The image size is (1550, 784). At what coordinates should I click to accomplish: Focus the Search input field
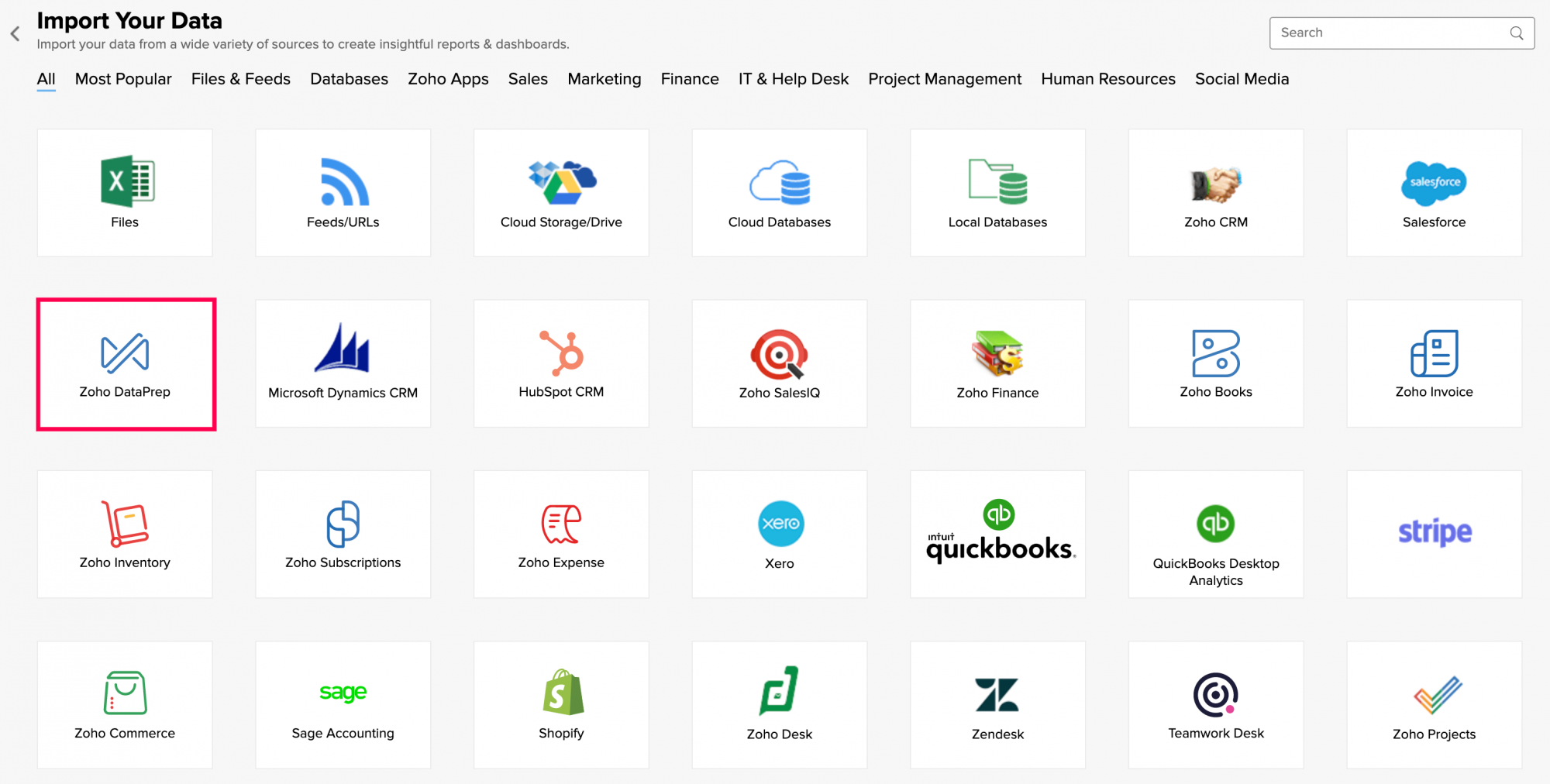coord(1402,33)
